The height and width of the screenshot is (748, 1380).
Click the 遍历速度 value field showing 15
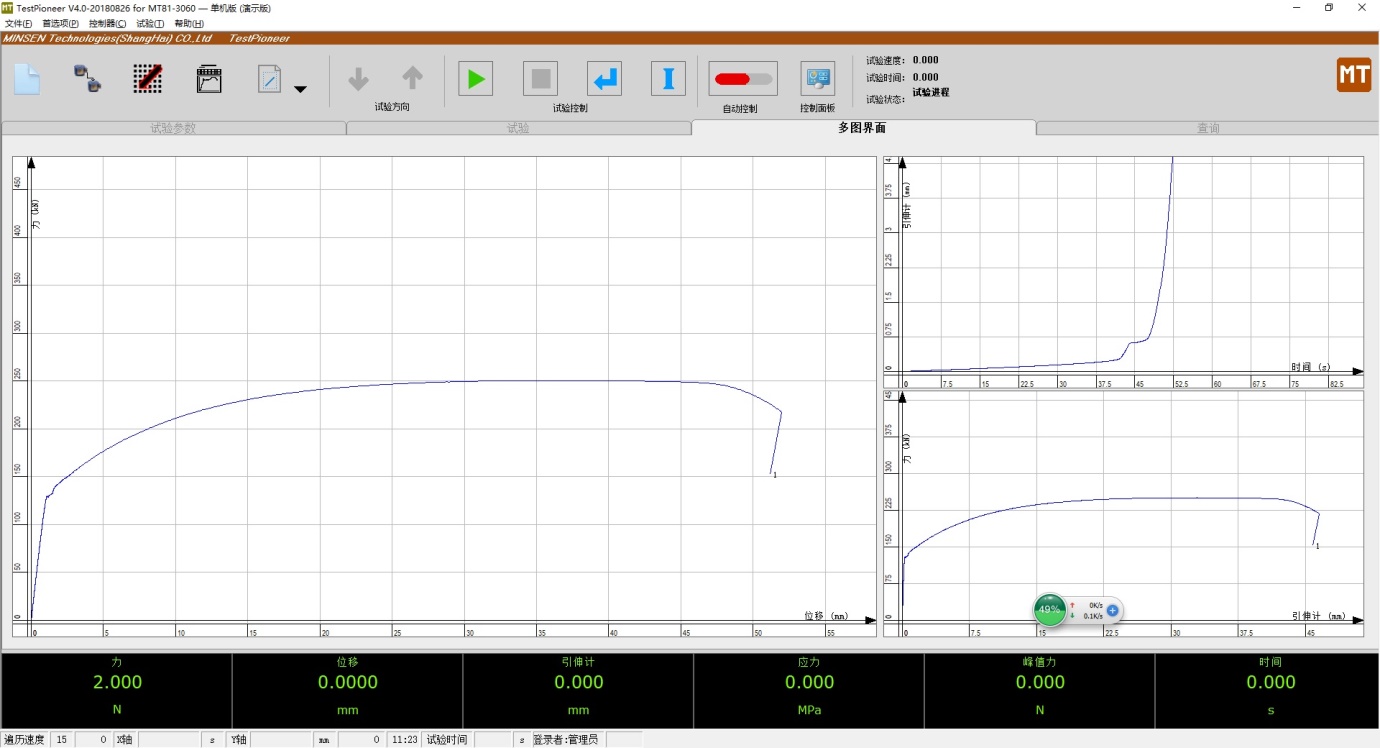(62, 740)
